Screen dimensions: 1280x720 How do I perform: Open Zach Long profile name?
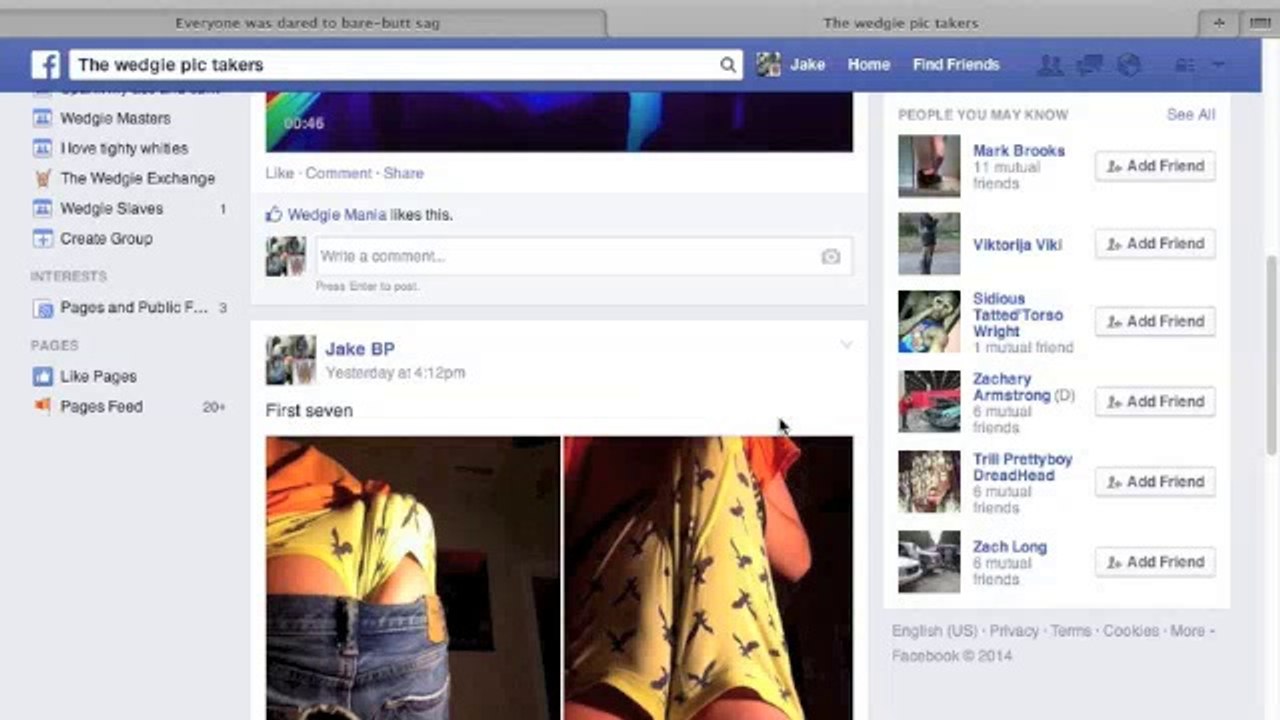tap(1010, 547)
